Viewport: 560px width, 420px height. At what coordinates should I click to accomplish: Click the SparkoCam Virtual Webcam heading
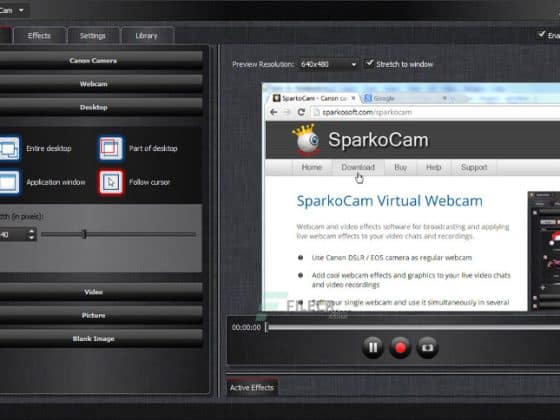389,201
